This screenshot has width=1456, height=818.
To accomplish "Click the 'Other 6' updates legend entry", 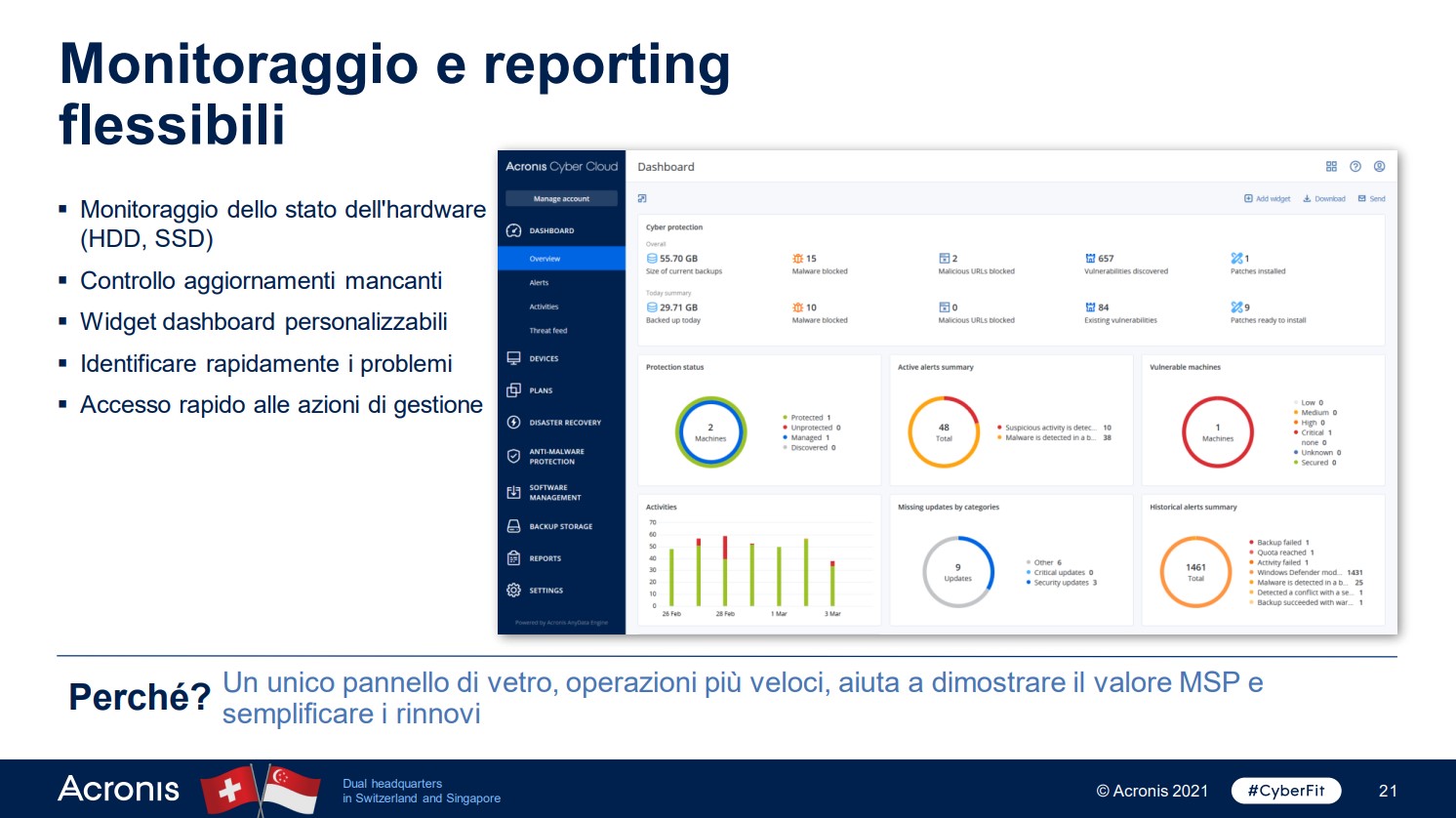I will [x=1044, y=563].
